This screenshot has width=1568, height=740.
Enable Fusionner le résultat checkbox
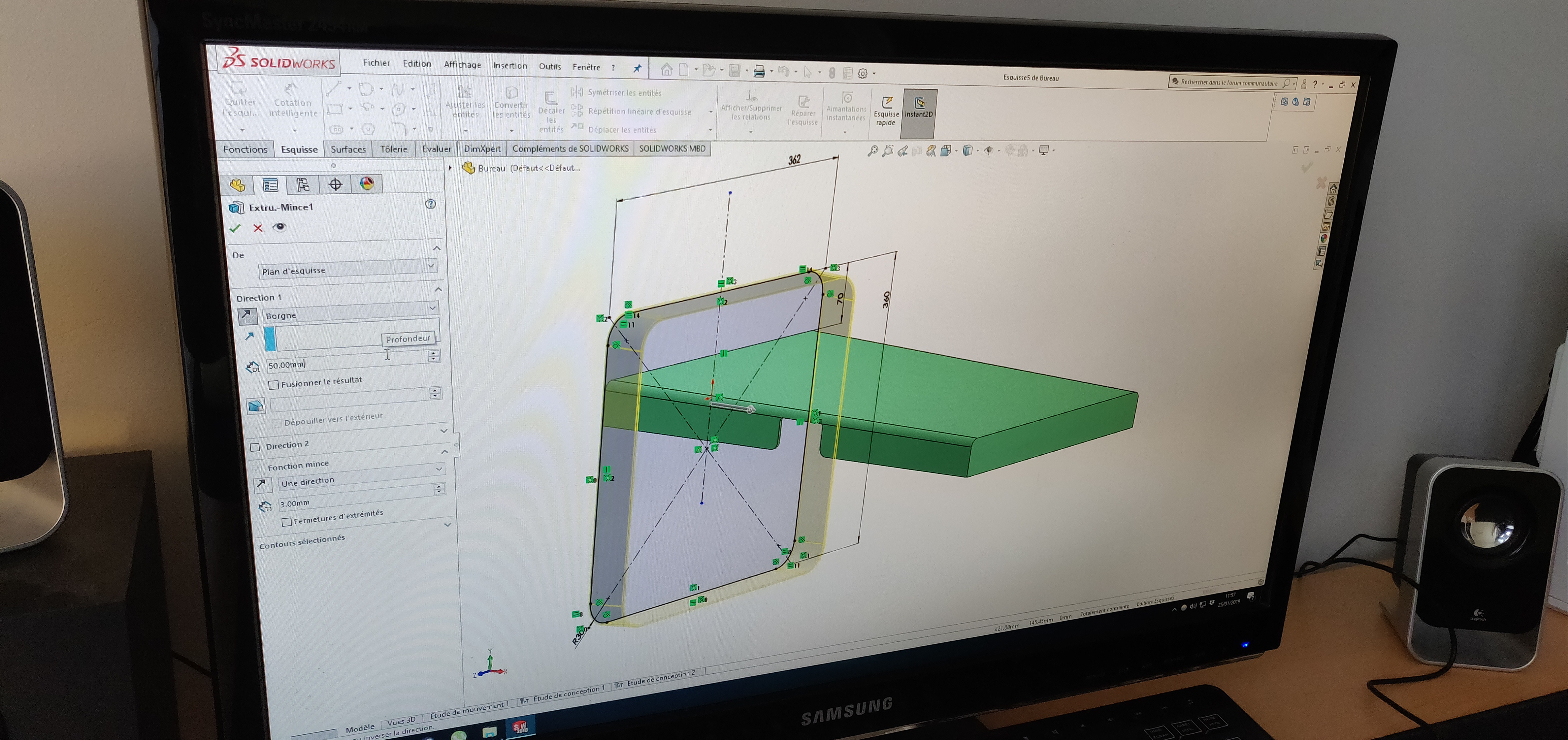coord(274,385)
